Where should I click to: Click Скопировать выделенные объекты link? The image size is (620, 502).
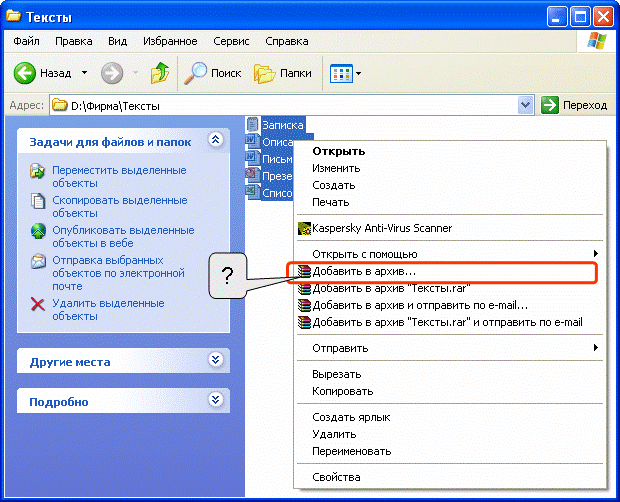[x=119, y=206]
